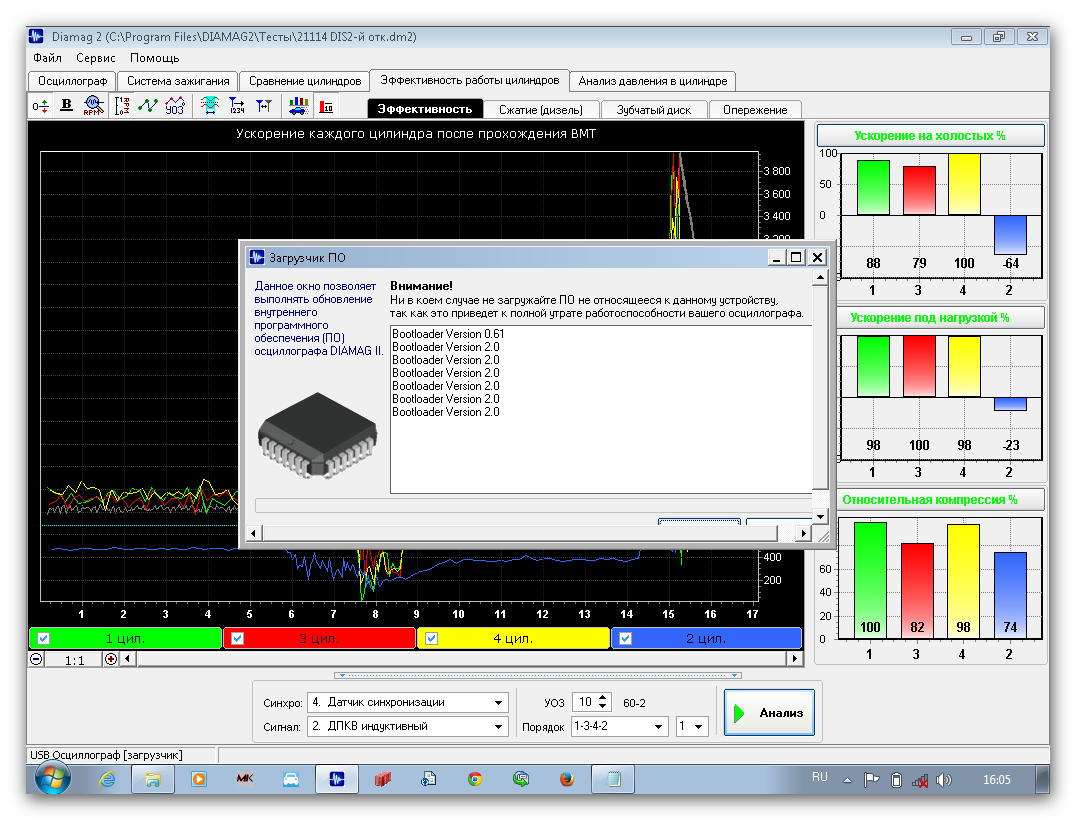The width and height of the screenshot is (1076, 820).
Task: Click the green connected-dots graph icon
Action: click(x=148, y=106)
